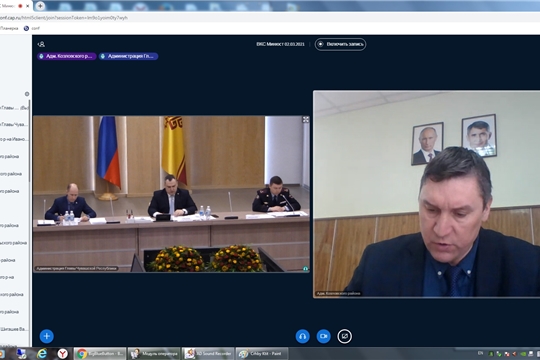Click the Адм. Козловского района name label

coord(338,294)
